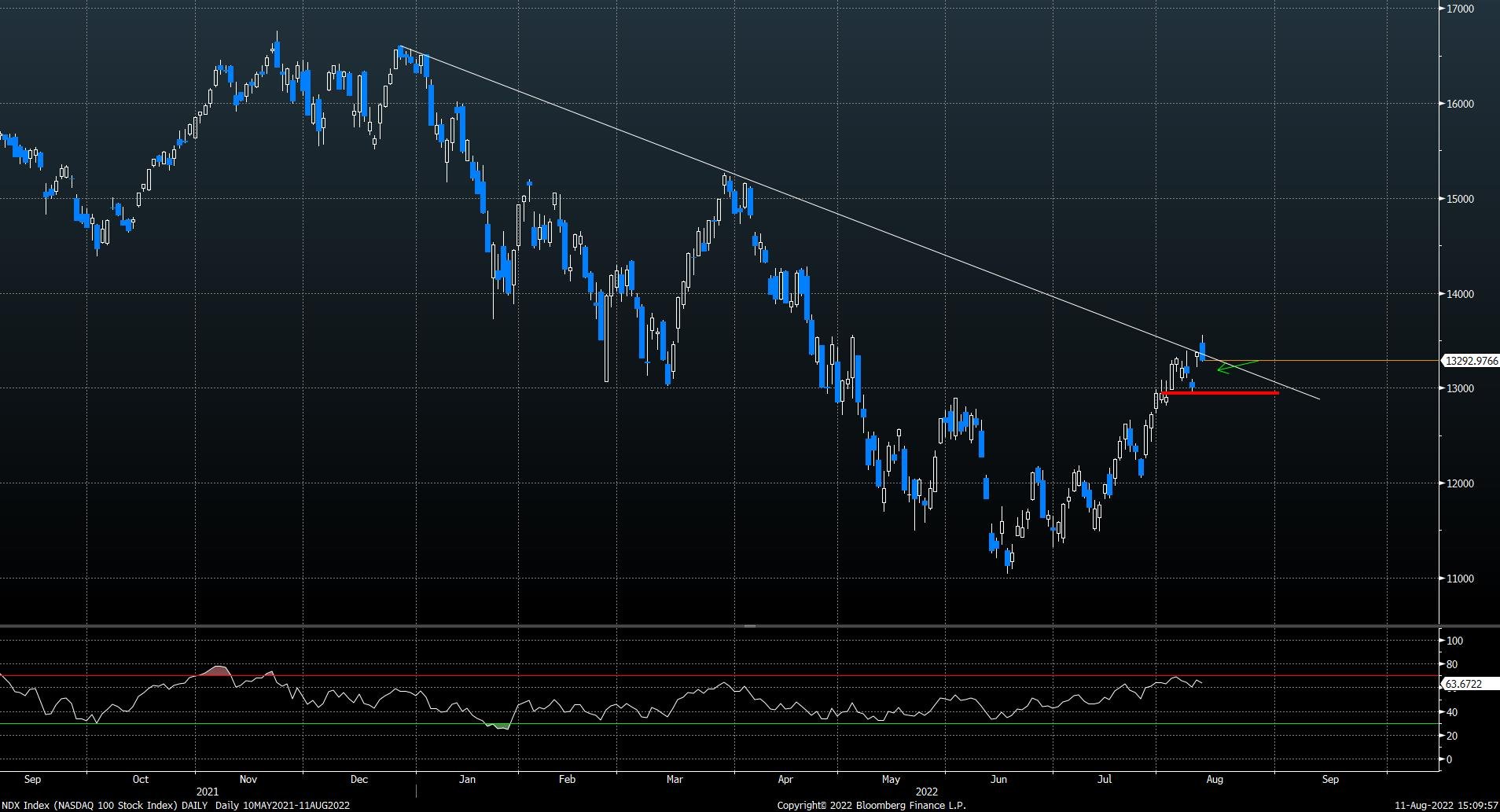Click the 20 label on RSI axis
The image size is (1500, 812).
pyautogui.click(x=1452, y=736)
